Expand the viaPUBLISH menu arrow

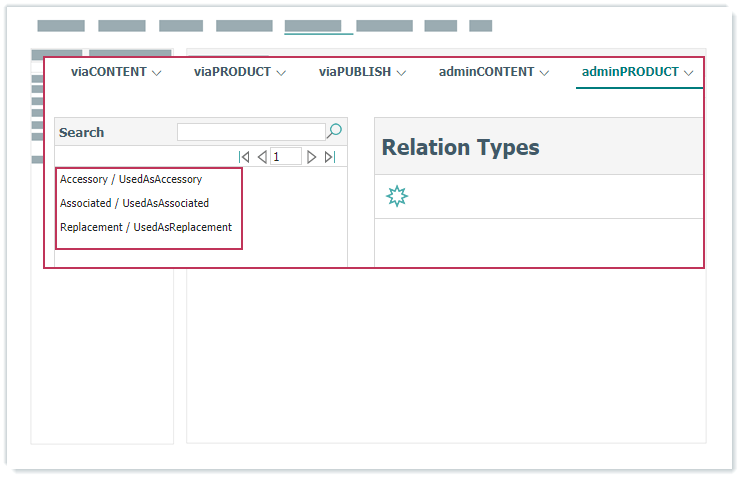click(x=400, y=73)
